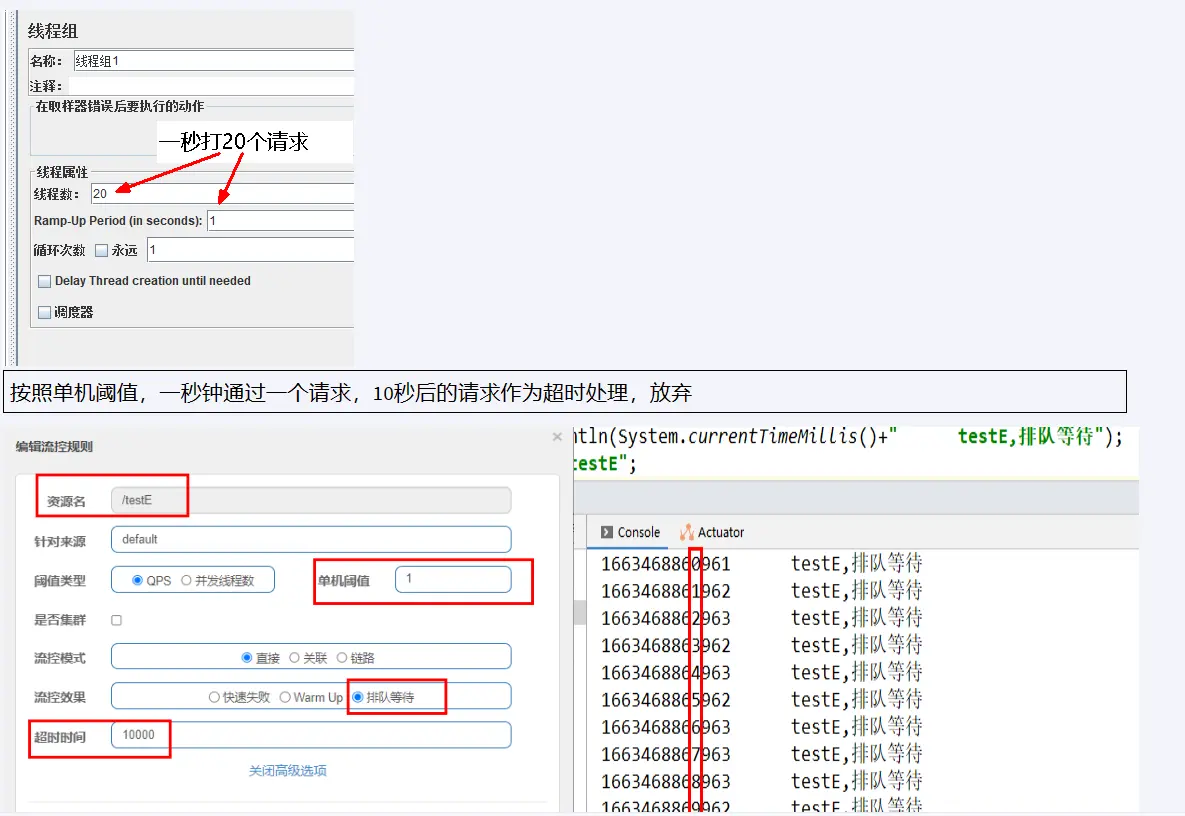Switch to the Actuator tab
The image size is (1185, 816).
712,532
